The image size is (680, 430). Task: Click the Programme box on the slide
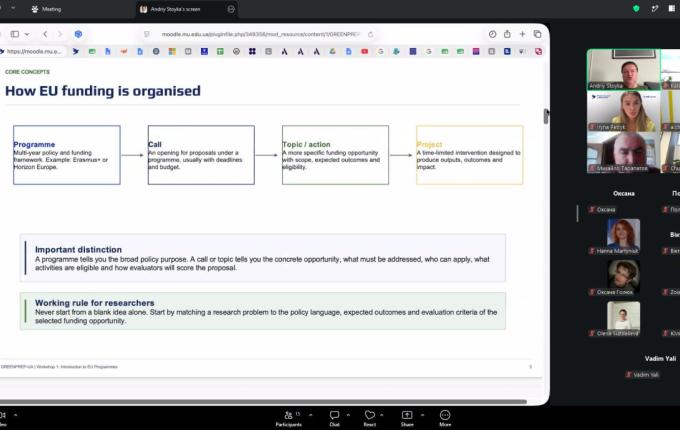[67, 155]
